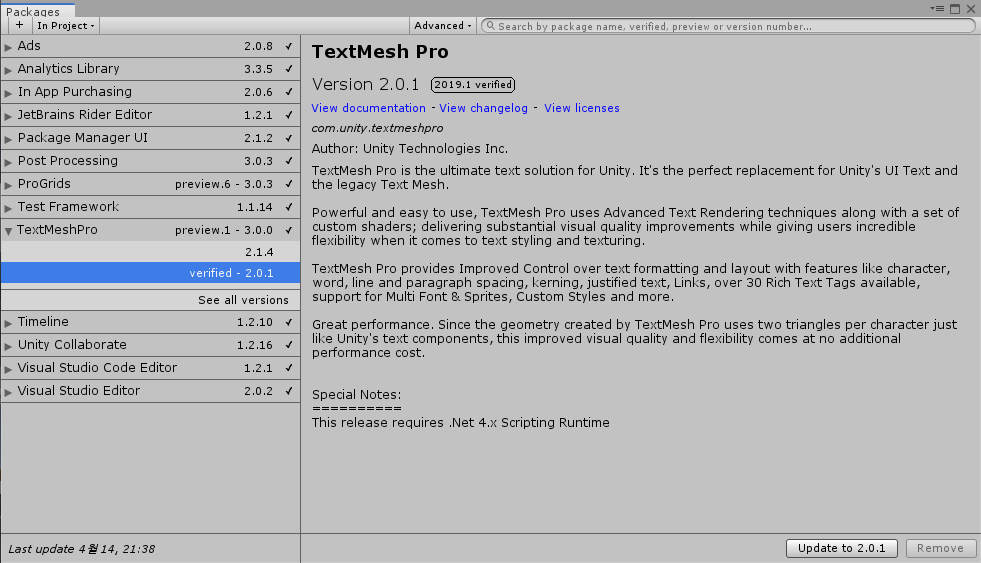Expand the Timeline package row

[8, 323]
